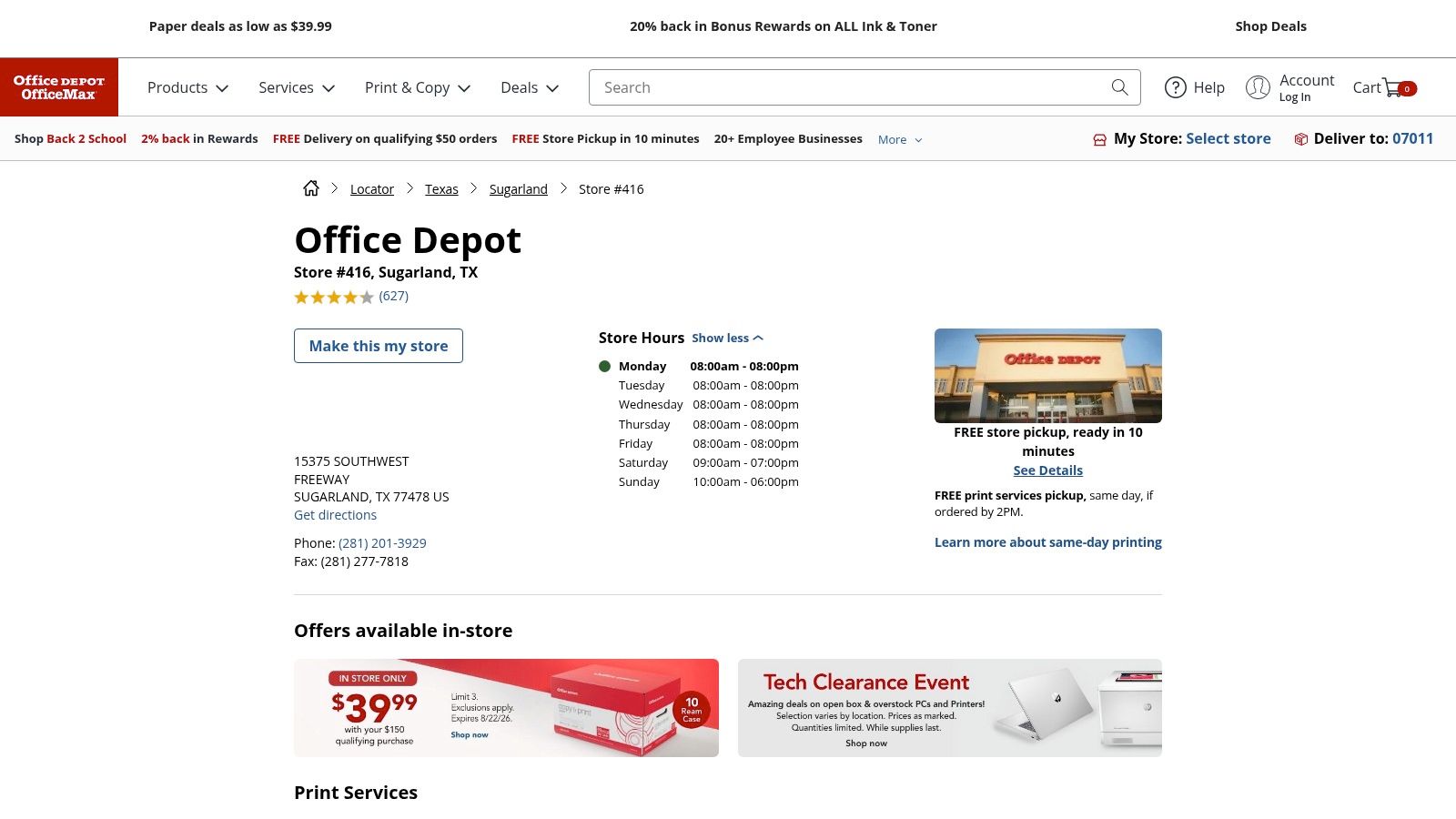Go to Sugarland breadcrumb
Screen dimensions: 1456x819
tap(519, 189)
